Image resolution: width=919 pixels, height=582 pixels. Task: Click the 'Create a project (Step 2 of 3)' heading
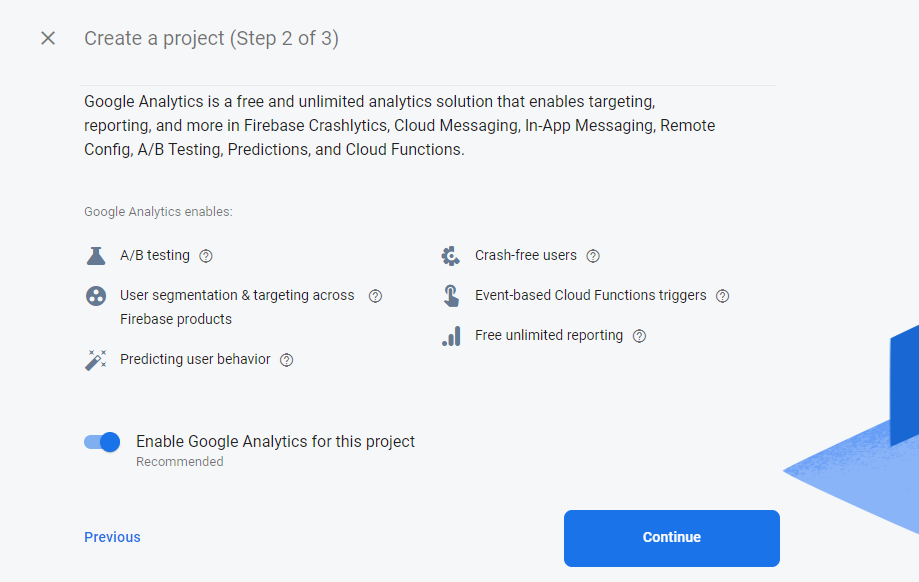point(211,39)
